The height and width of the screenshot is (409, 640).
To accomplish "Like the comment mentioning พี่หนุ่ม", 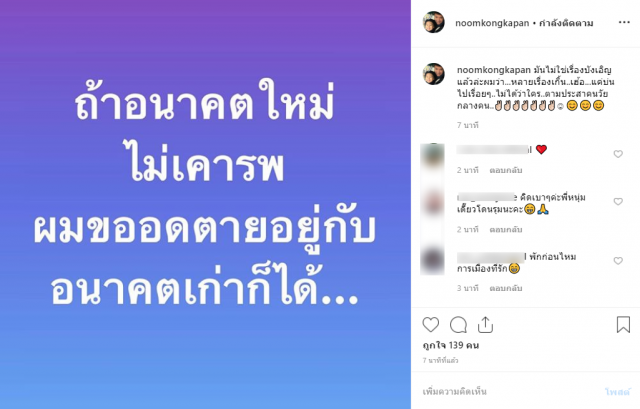I will click(618, 202).
